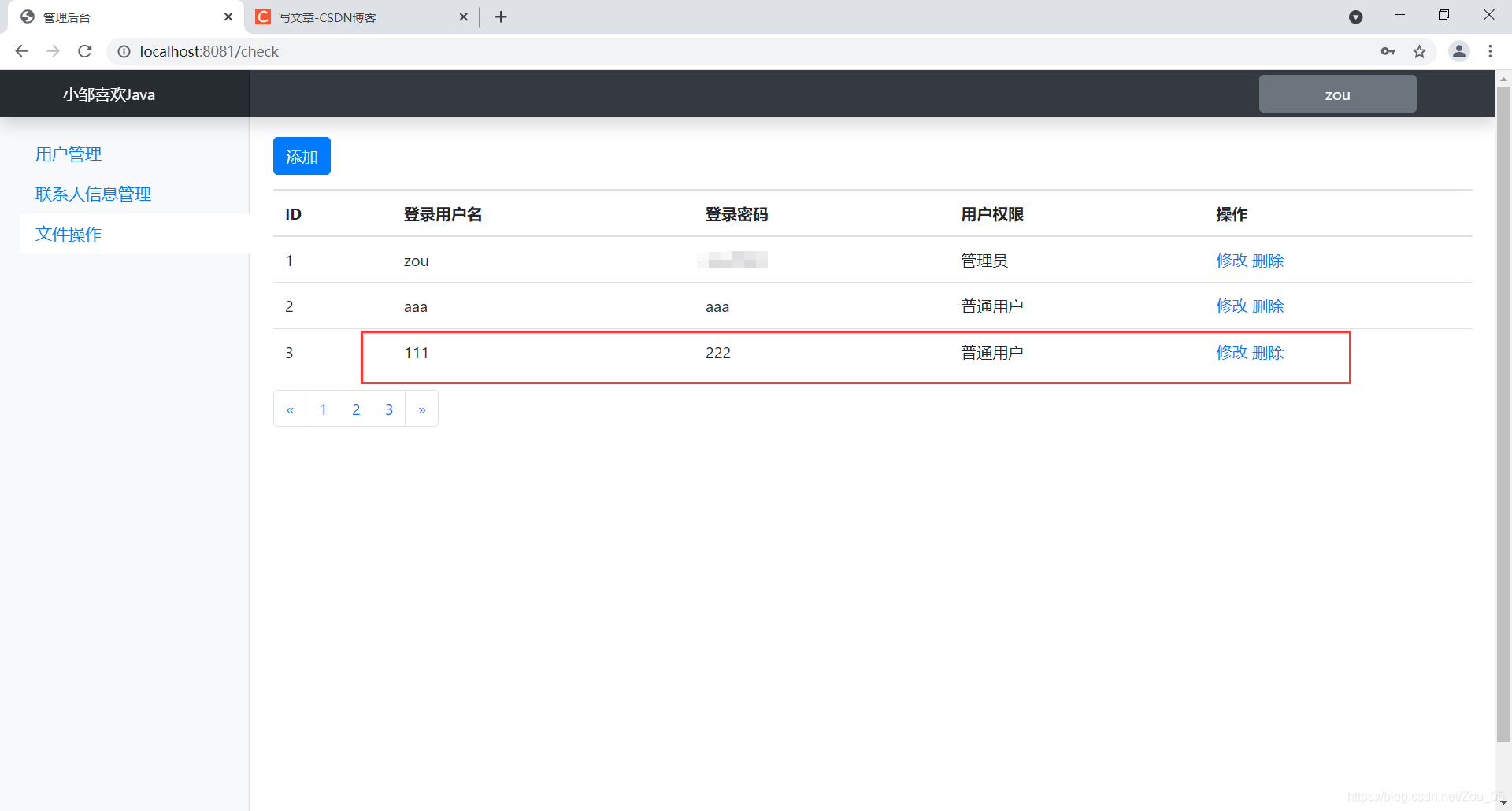Click the 登录用户名 column header
This screenshot has width=1512, height=811.
(443, 214)
